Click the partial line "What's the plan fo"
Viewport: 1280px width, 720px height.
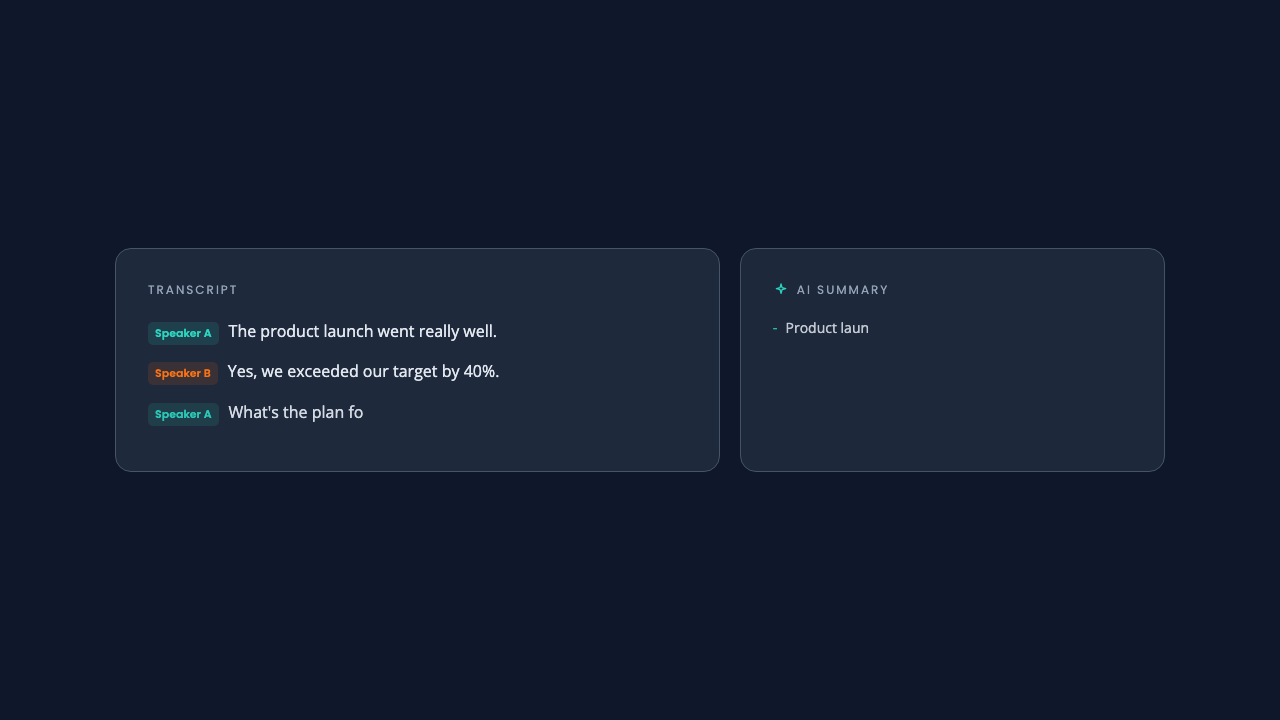(295, 412)
